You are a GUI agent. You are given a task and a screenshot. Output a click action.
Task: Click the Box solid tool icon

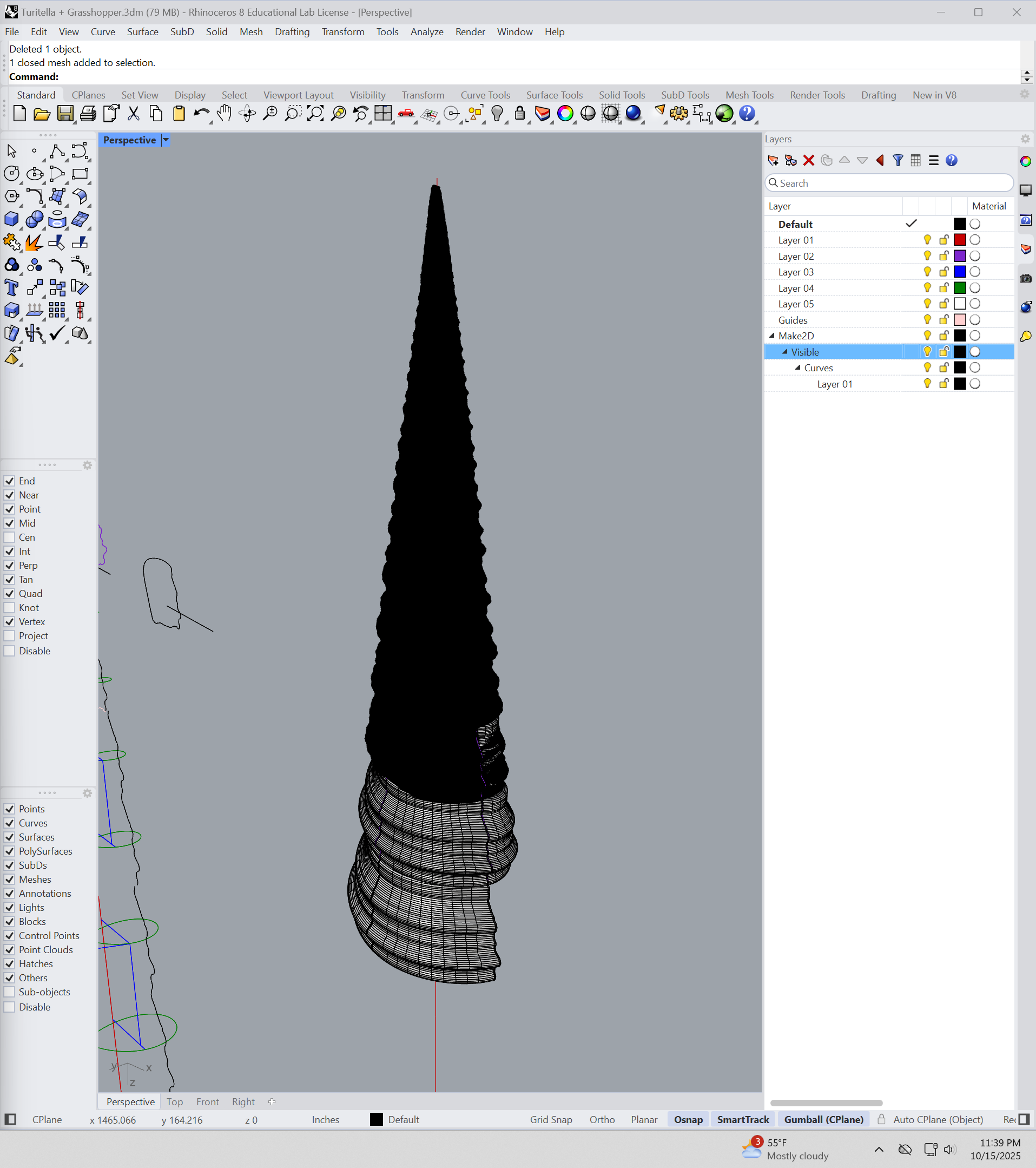[11, 219]
